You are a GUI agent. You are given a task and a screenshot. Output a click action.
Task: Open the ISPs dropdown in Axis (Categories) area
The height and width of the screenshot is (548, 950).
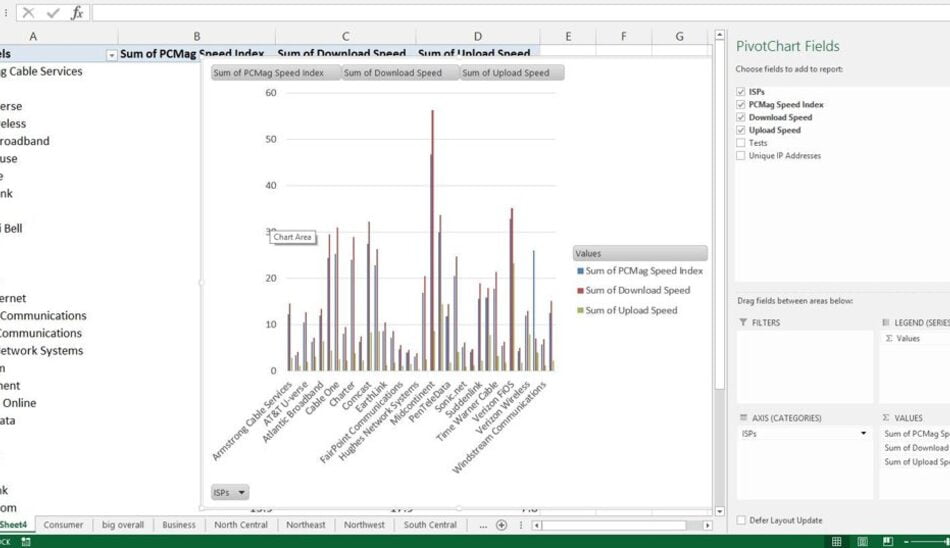coord(863,433)
